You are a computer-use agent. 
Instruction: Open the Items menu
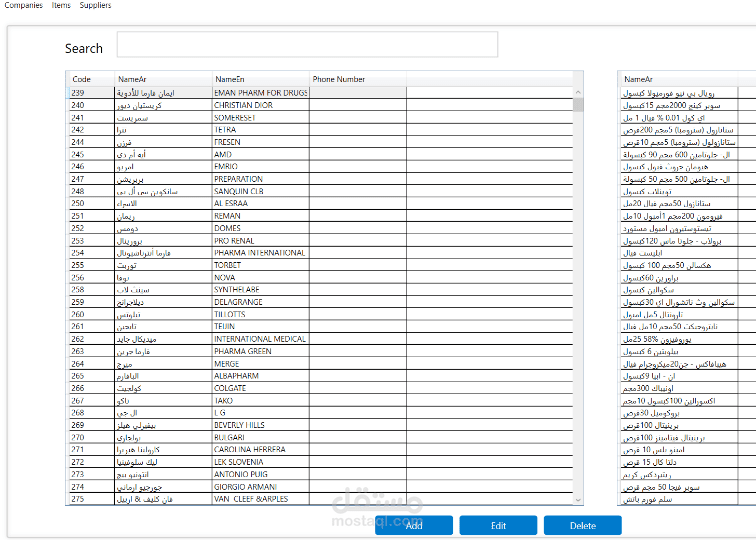[61, 5]
